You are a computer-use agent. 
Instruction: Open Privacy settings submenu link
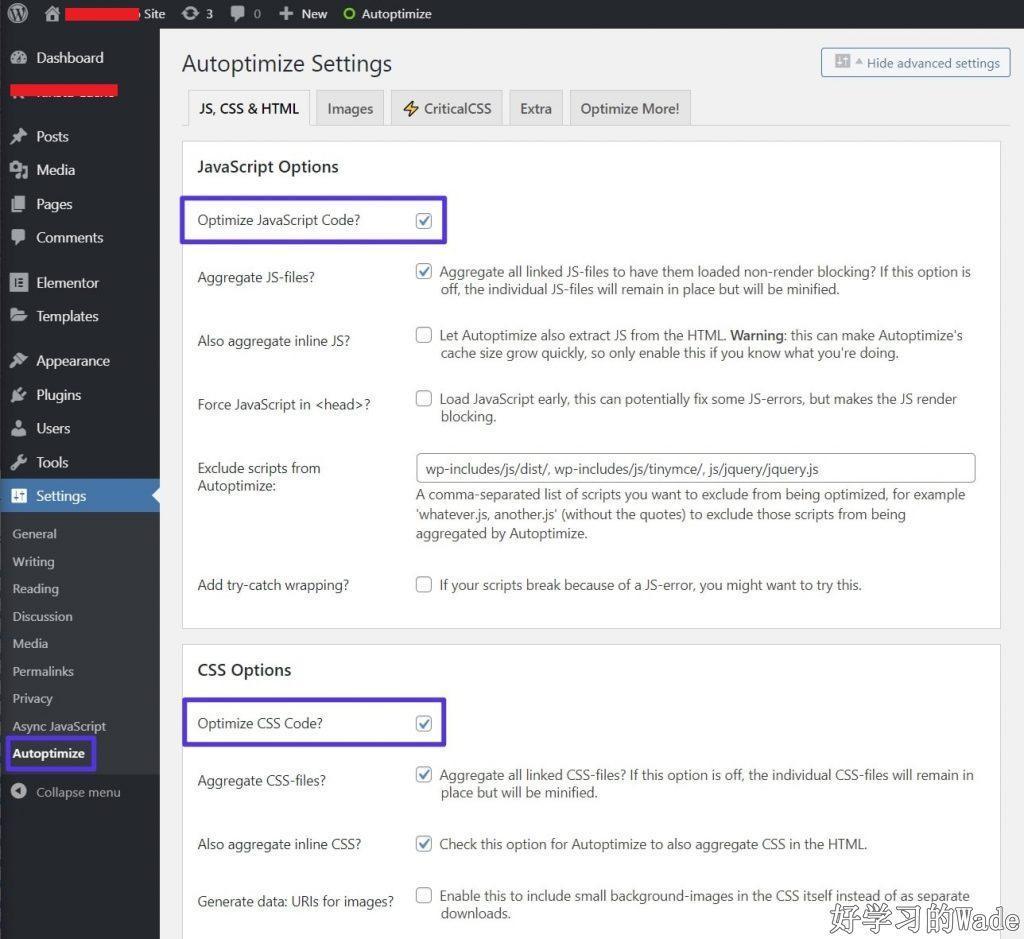coord(33,699)
